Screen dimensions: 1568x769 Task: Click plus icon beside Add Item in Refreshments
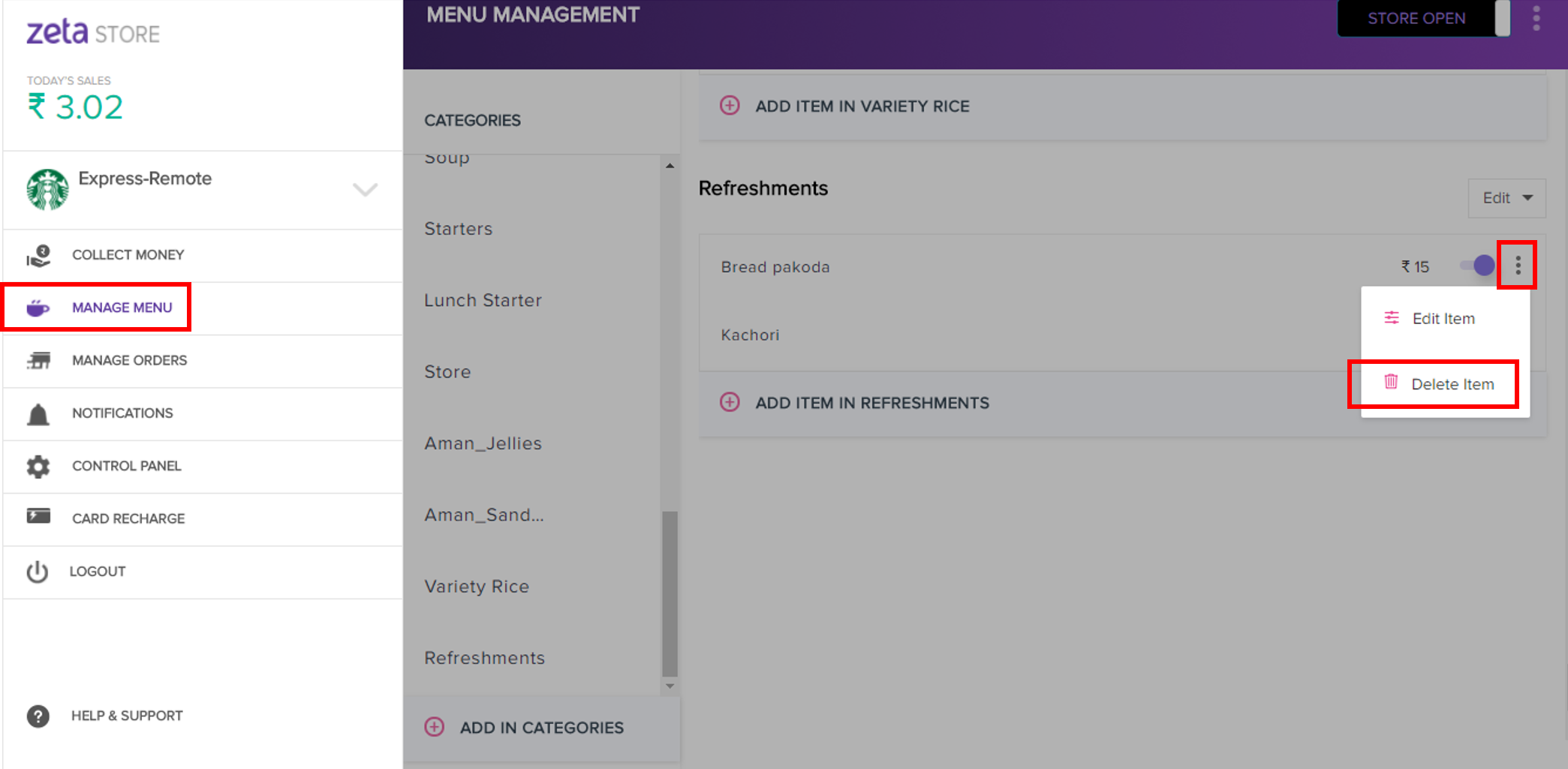point(730,402)
